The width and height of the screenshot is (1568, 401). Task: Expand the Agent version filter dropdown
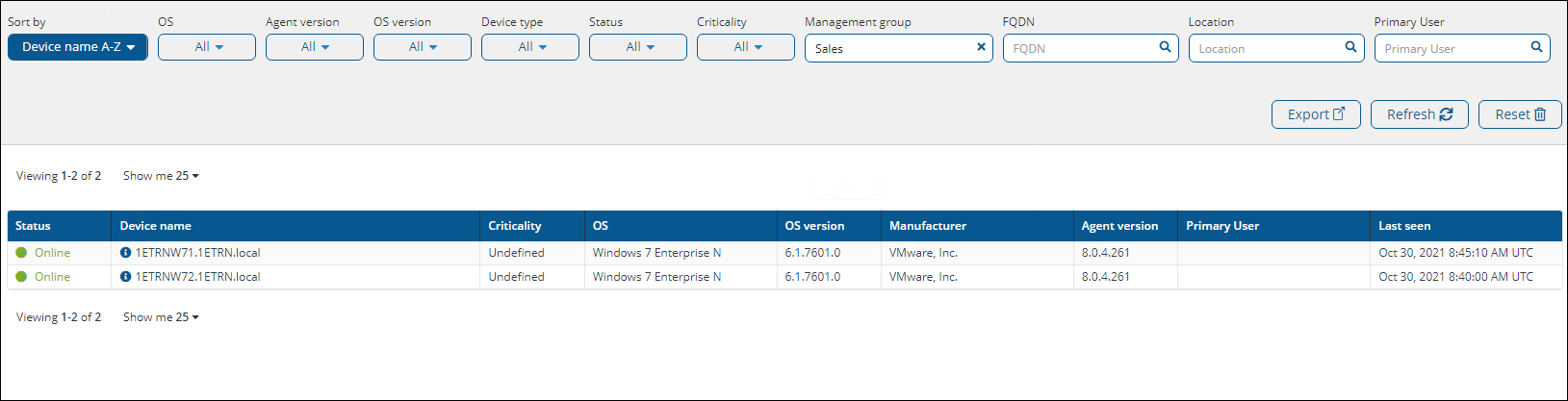click(x=315, y=47)
